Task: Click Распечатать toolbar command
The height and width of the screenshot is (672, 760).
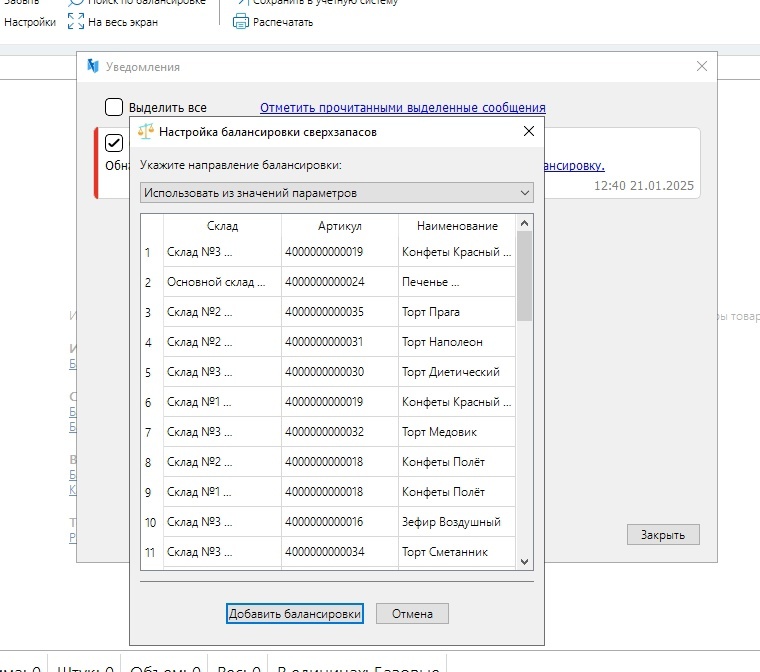Action: [283, 22]
